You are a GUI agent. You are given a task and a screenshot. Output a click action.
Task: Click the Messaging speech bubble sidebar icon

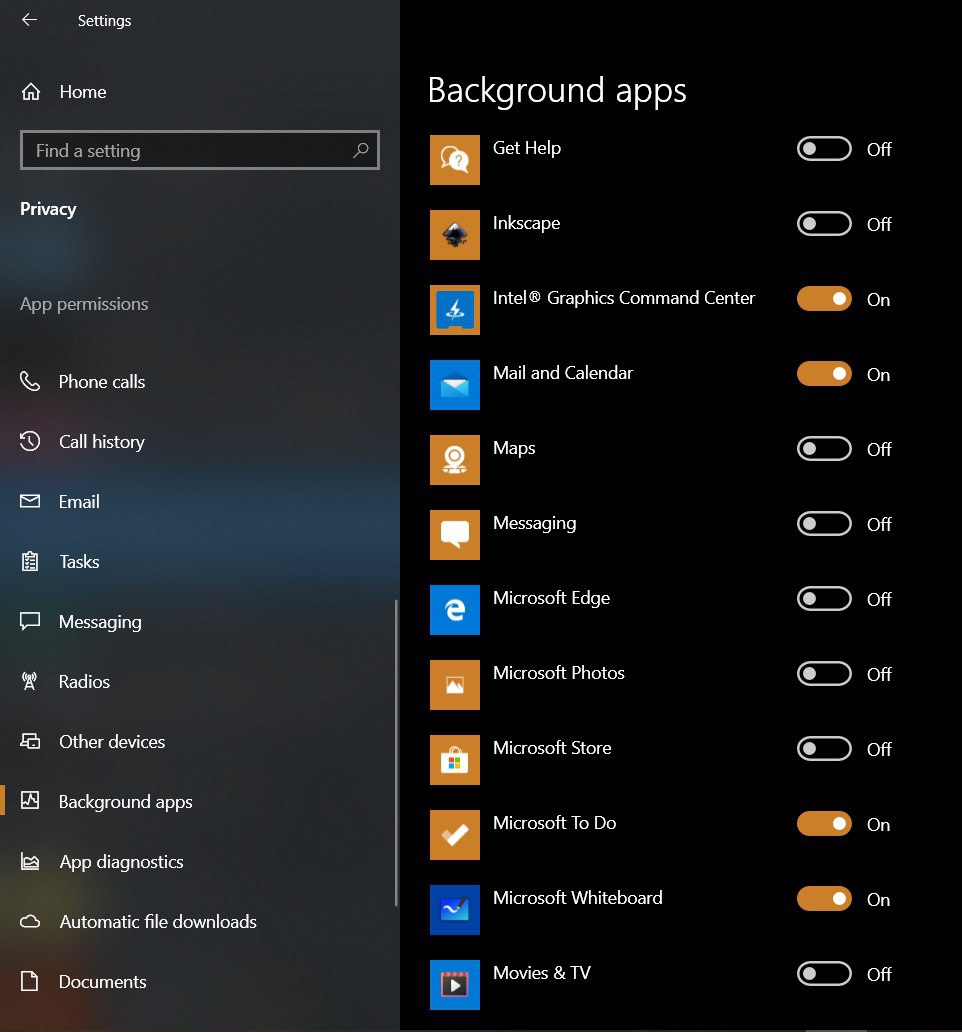tap(30, 621)
